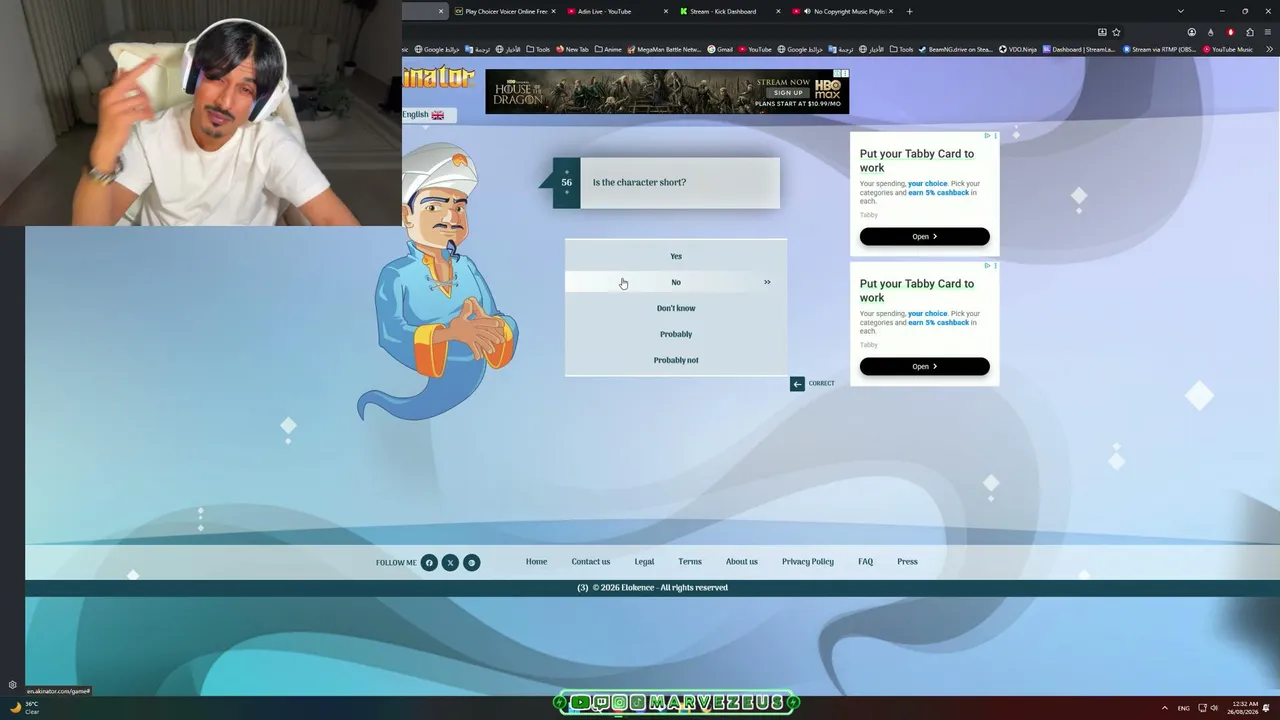Image resolution: width=1280 pixels, height=720 pixels.
Task: Answer No to the character question
Action: pyautogui.click(x=676, y=282)
